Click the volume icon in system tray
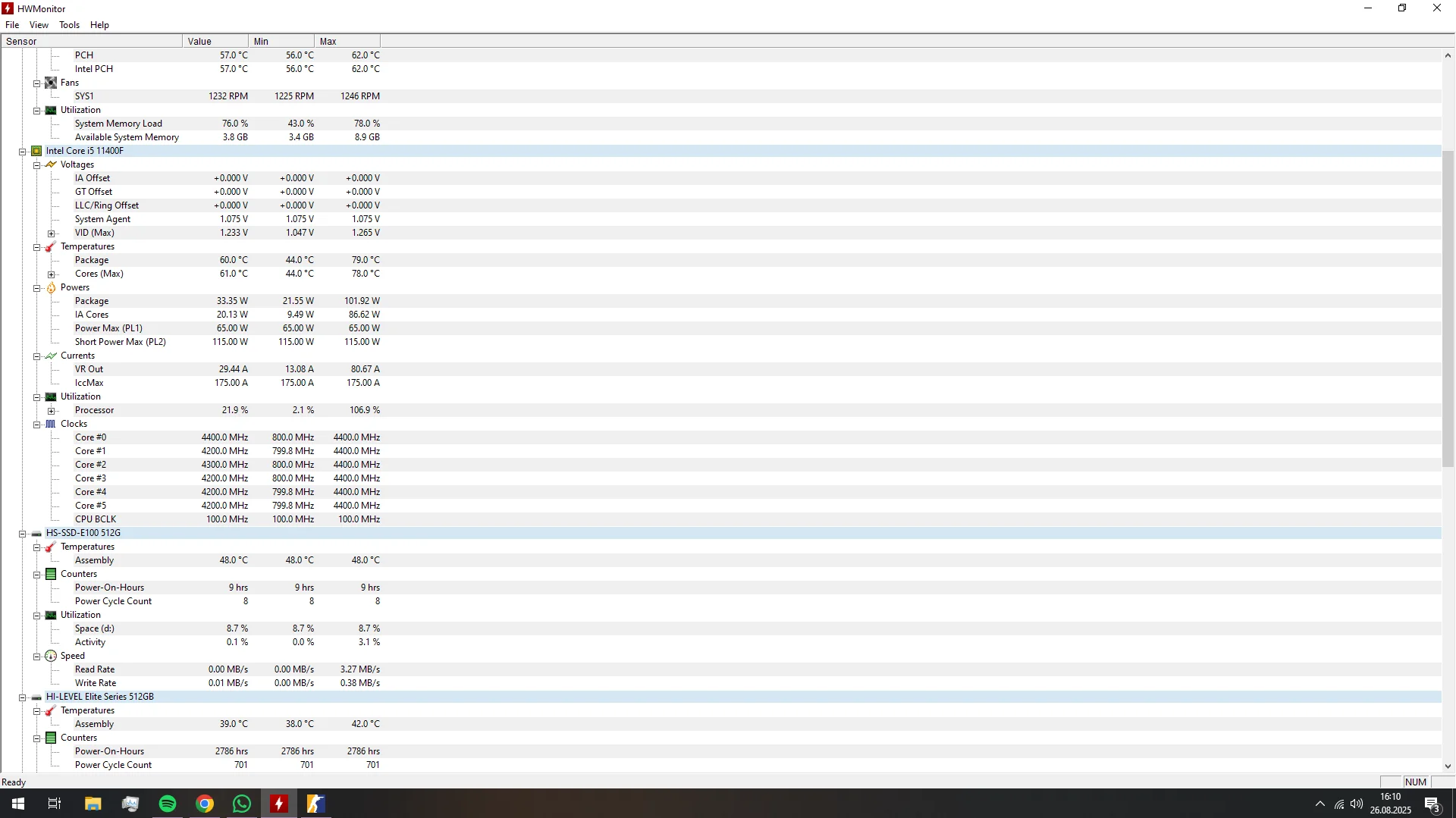 pos(1357,804)
